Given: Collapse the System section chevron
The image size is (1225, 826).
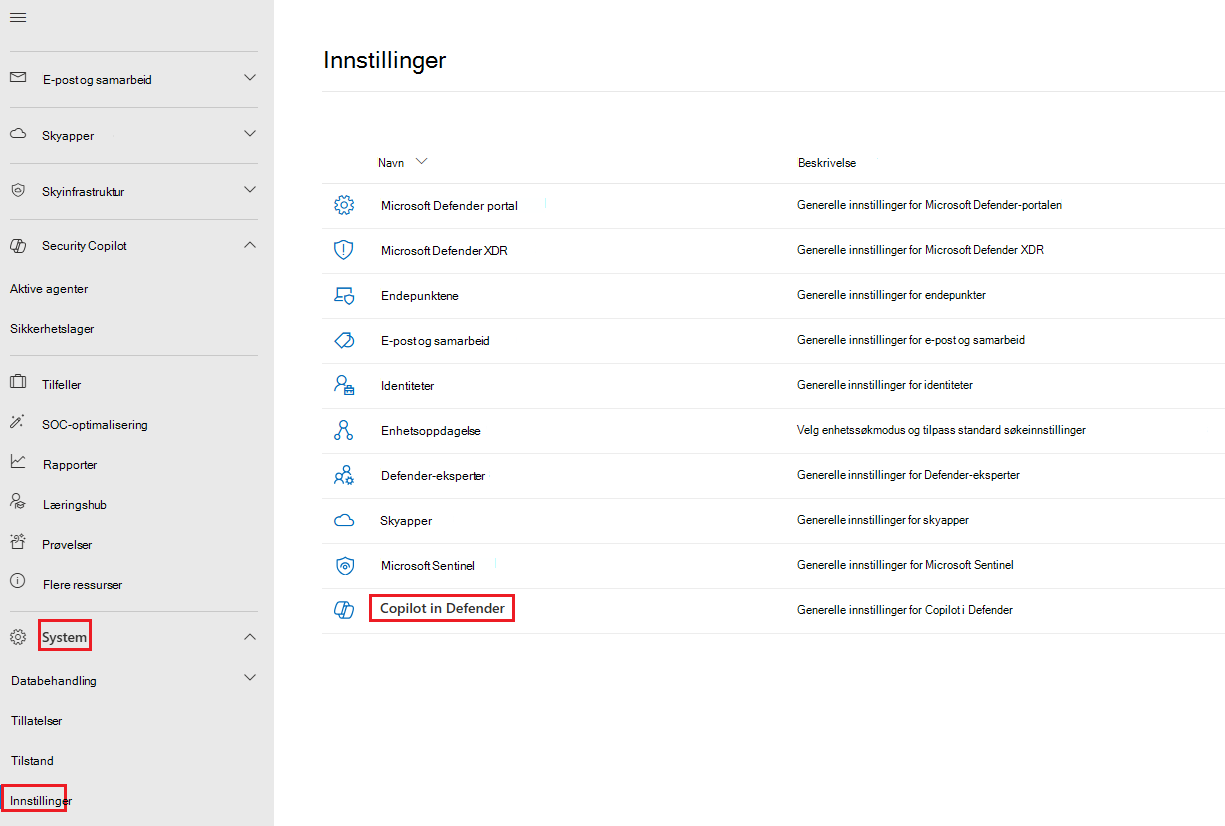Looking at the screenshot, I should pos(250,637).
